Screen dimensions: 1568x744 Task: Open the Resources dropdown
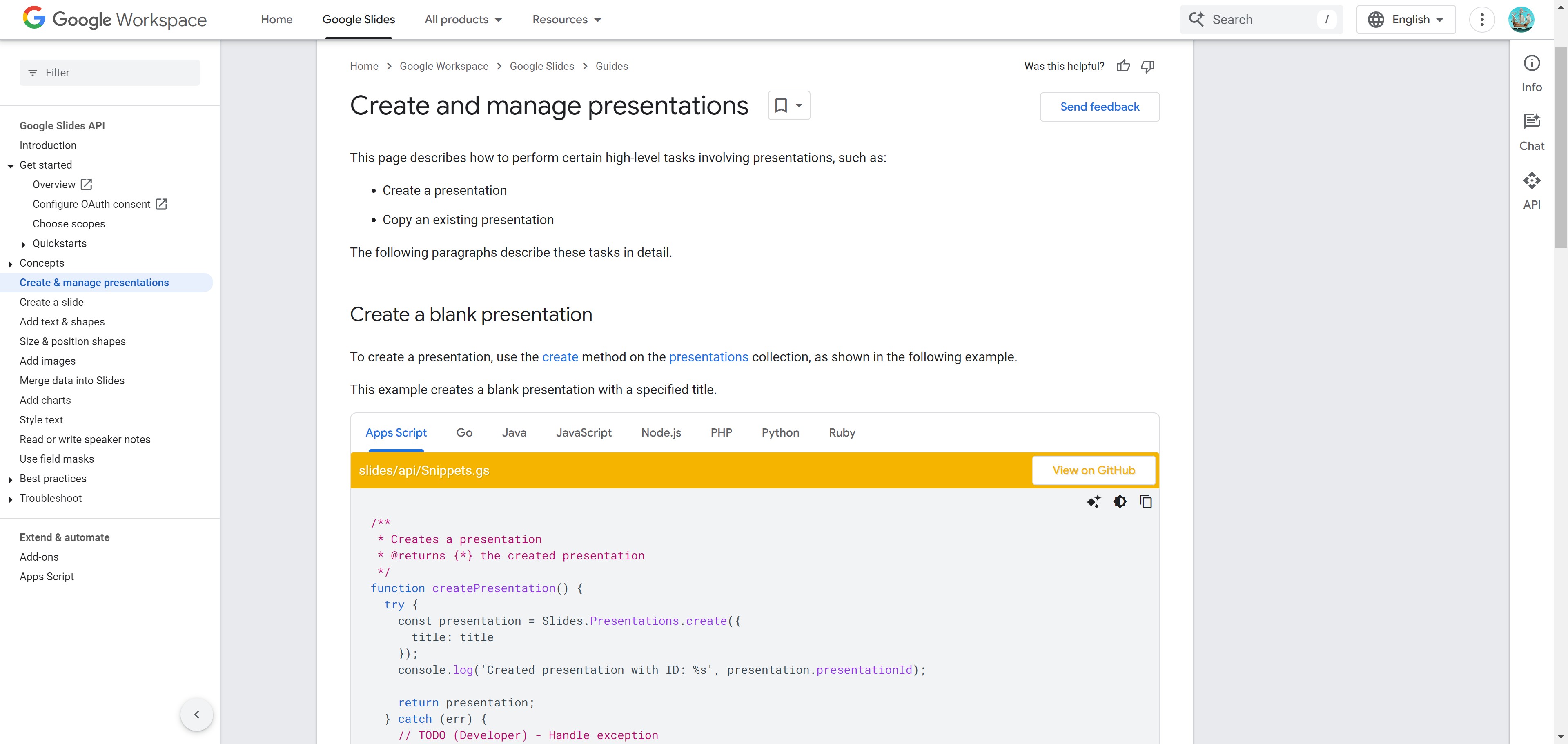tap(567, 20)
